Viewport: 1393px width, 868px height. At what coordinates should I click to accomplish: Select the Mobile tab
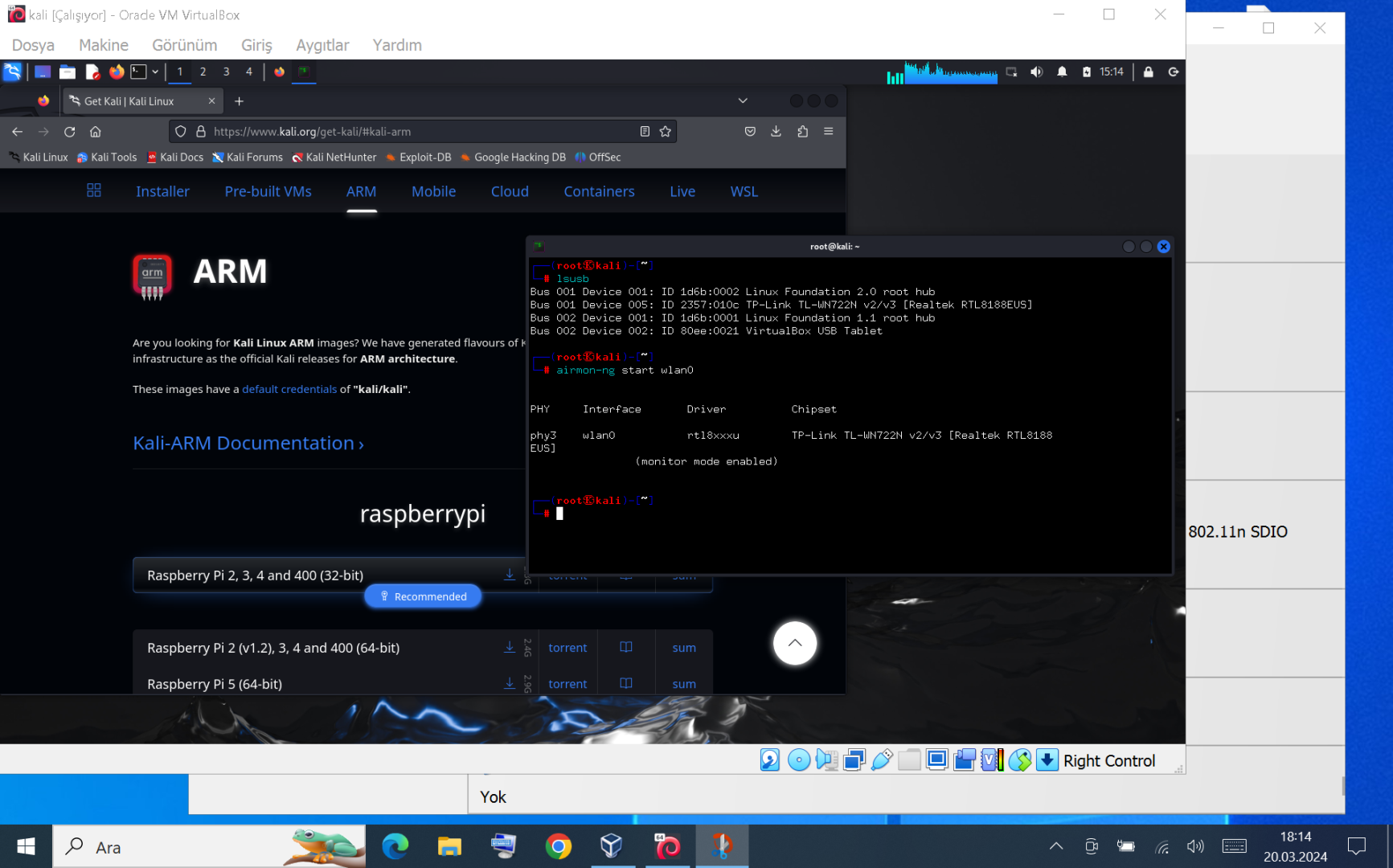(x=434, y=191)
